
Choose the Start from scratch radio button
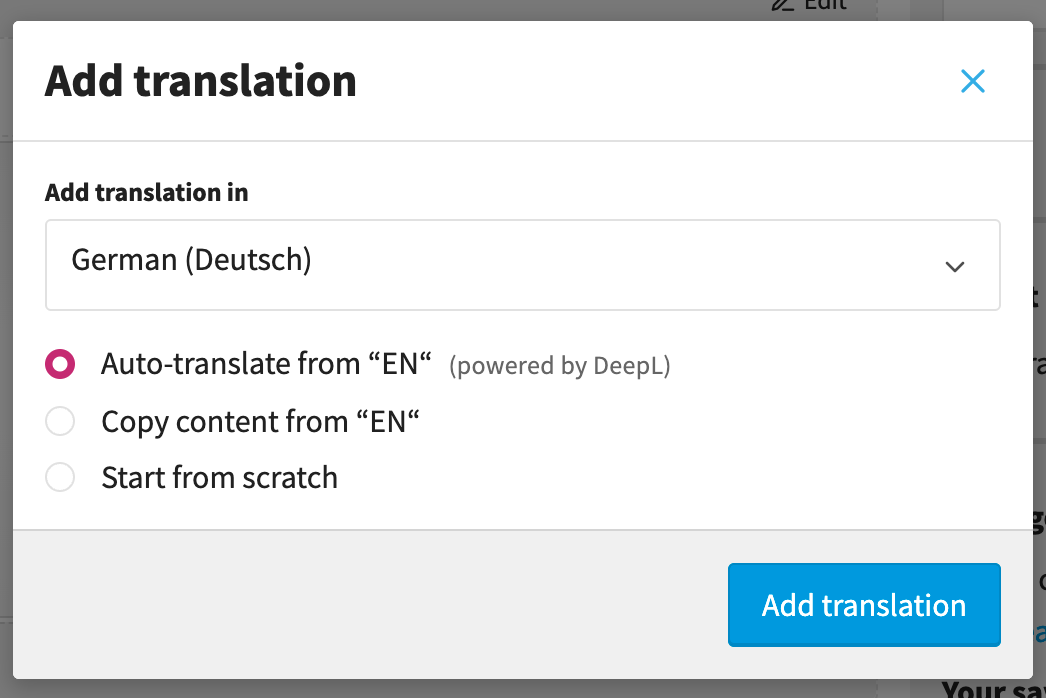[x=60, y=478]
